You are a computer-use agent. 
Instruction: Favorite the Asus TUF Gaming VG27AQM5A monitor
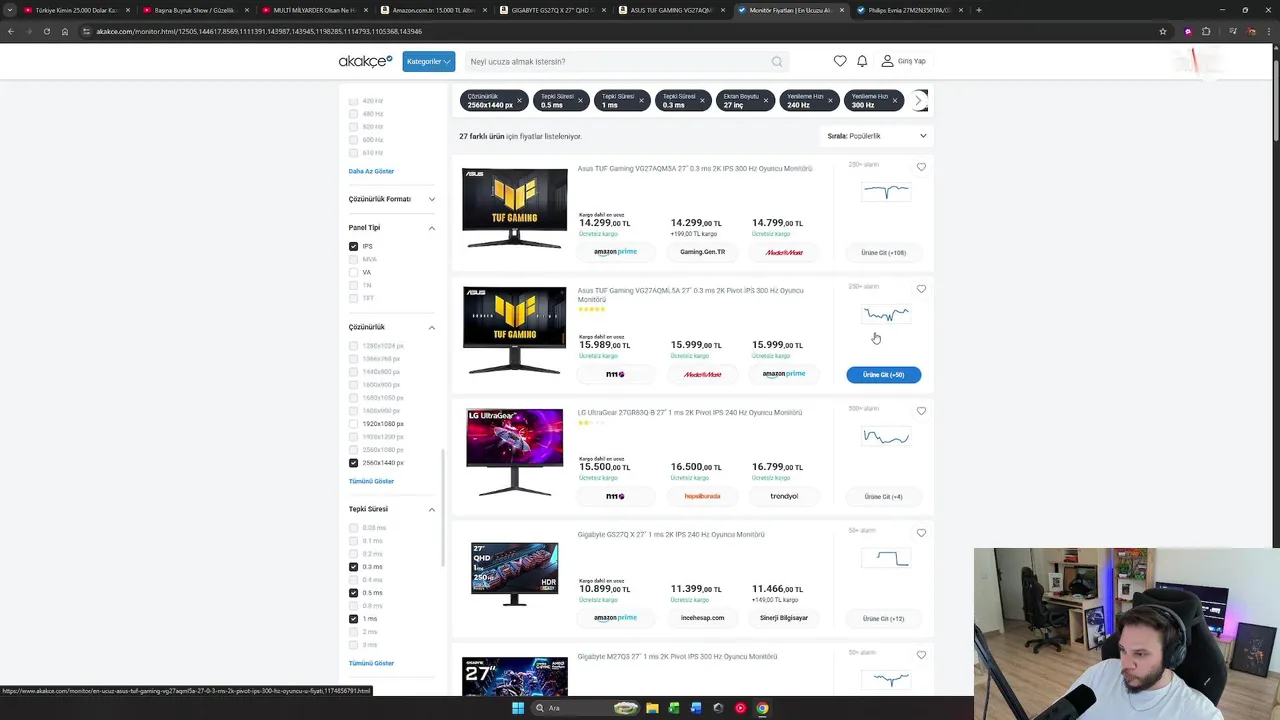[x=921, y=167]
